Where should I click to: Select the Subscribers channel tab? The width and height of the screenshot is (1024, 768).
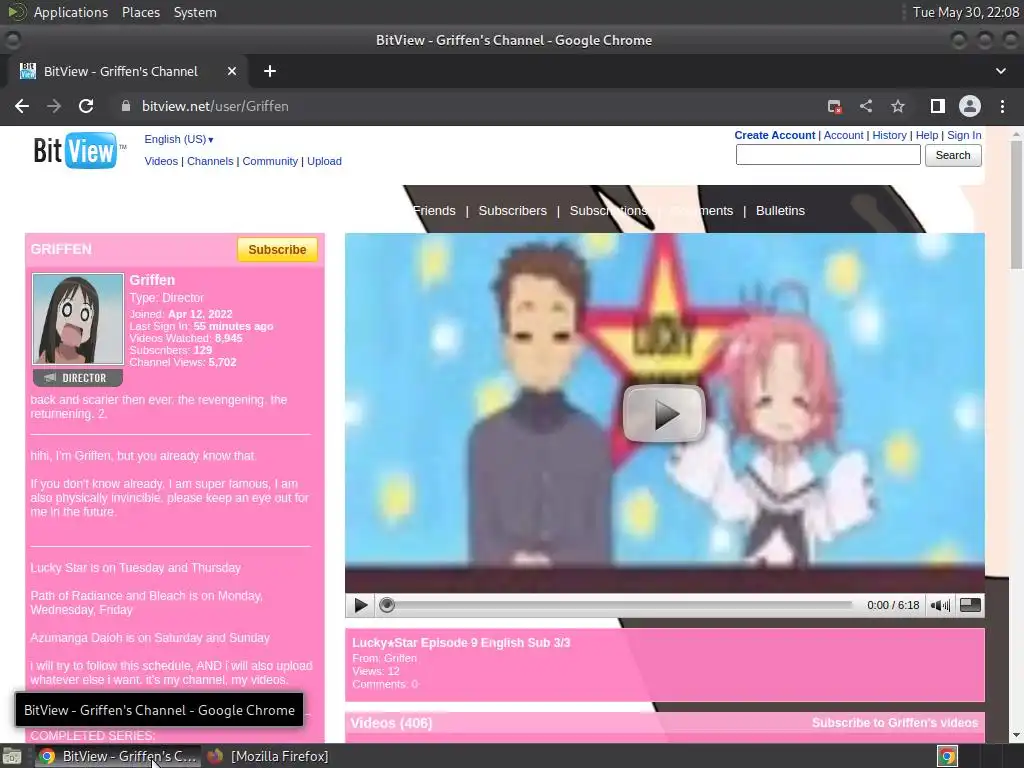tap(513, 211)
